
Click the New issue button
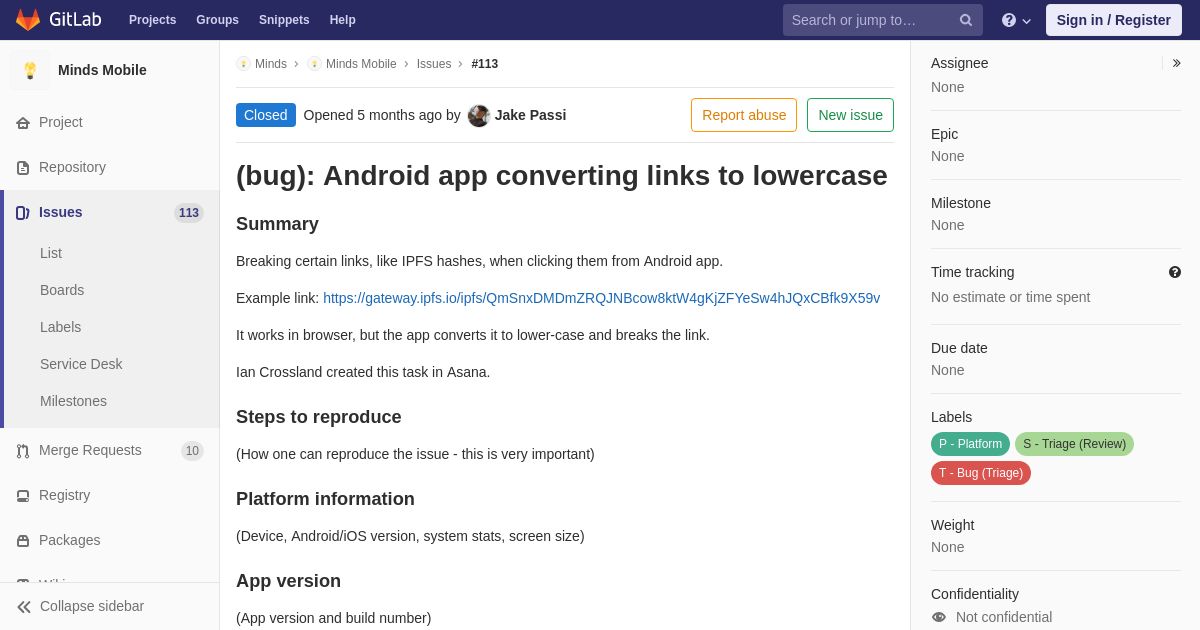(850, 115)
